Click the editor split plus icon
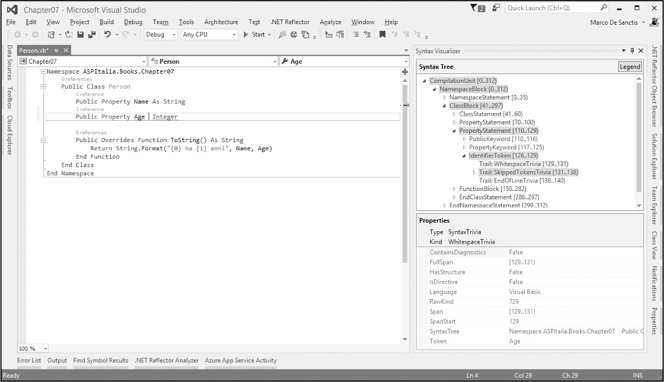The height and width of the screenshot is (382, 664). (405, 72)
